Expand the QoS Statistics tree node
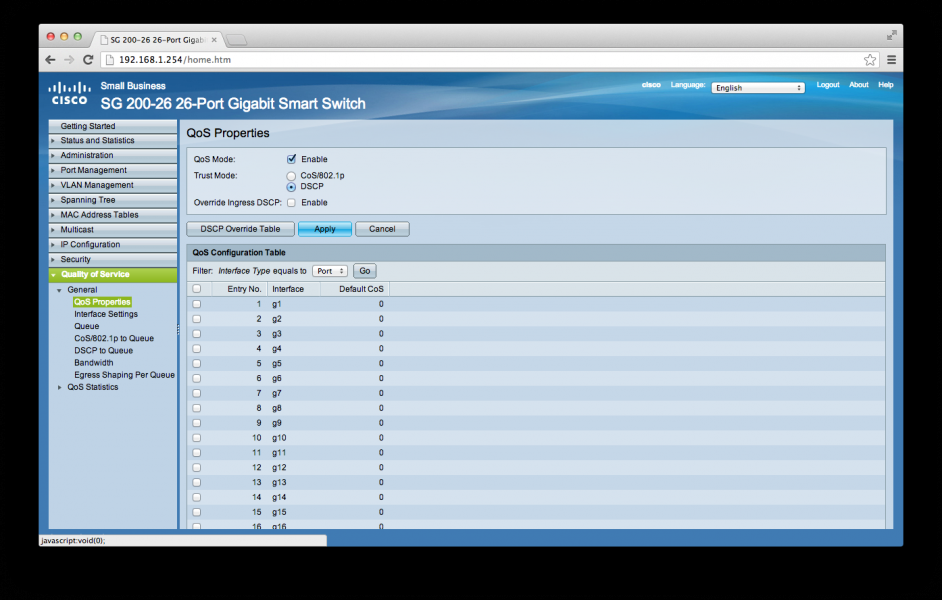The width and height of the screenshot is (942, 600). click(60, 387)
